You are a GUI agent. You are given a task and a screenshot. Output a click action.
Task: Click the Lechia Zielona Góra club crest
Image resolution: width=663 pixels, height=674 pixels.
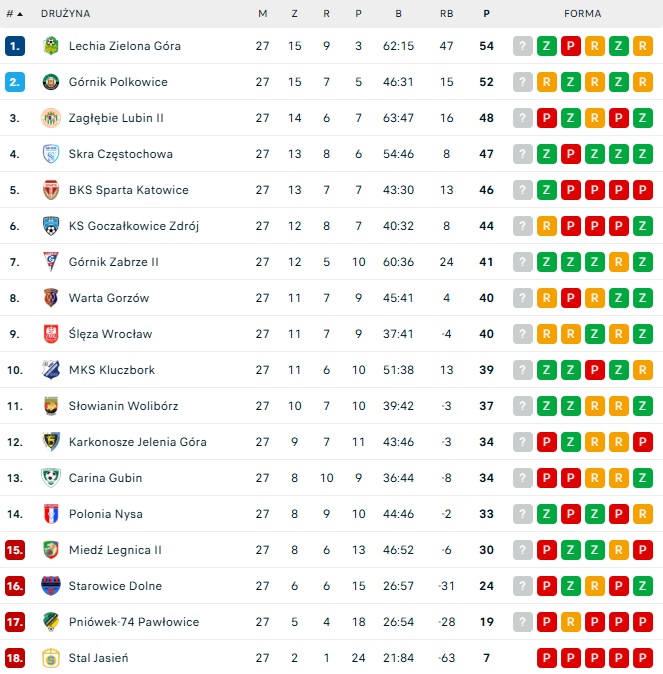[x=51, y=46]
